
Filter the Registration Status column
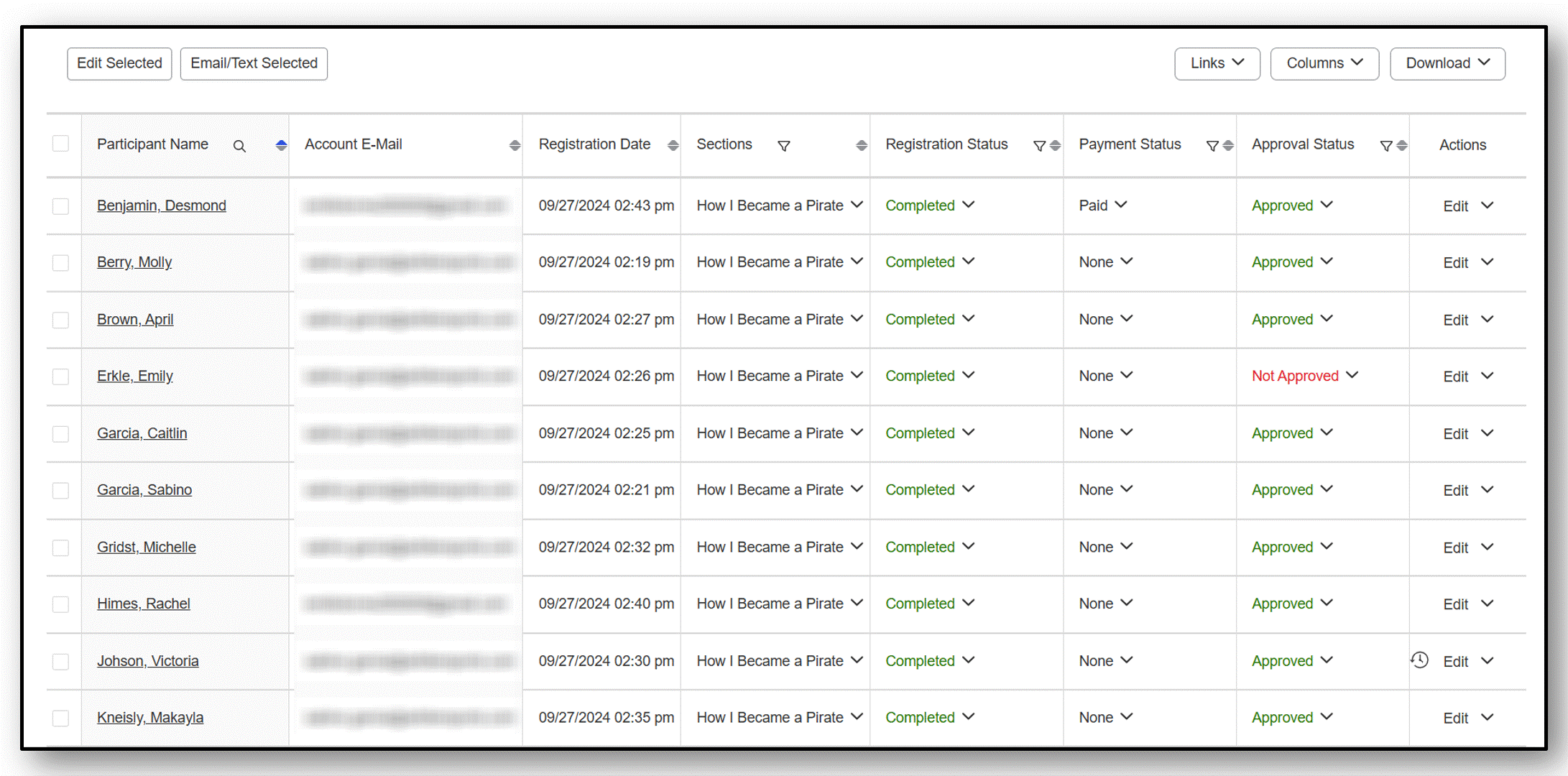[1039, 146]
